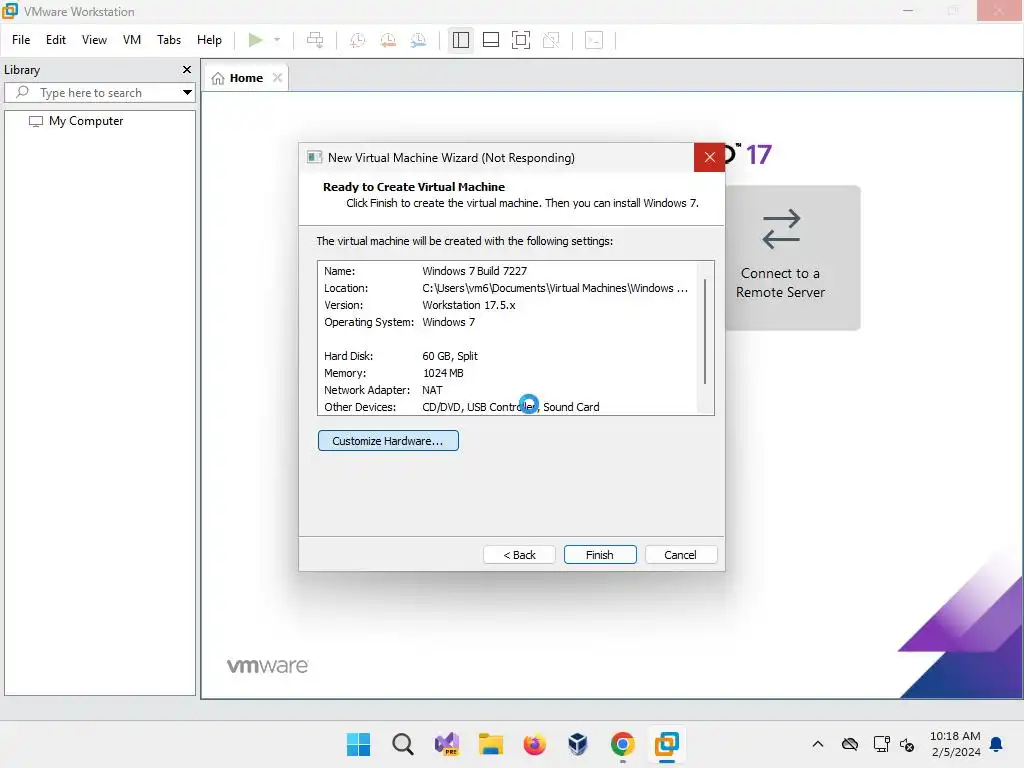Viewport: 1024px width, 768px height.
Task: Open the File menu
Action: pos(21,40)
